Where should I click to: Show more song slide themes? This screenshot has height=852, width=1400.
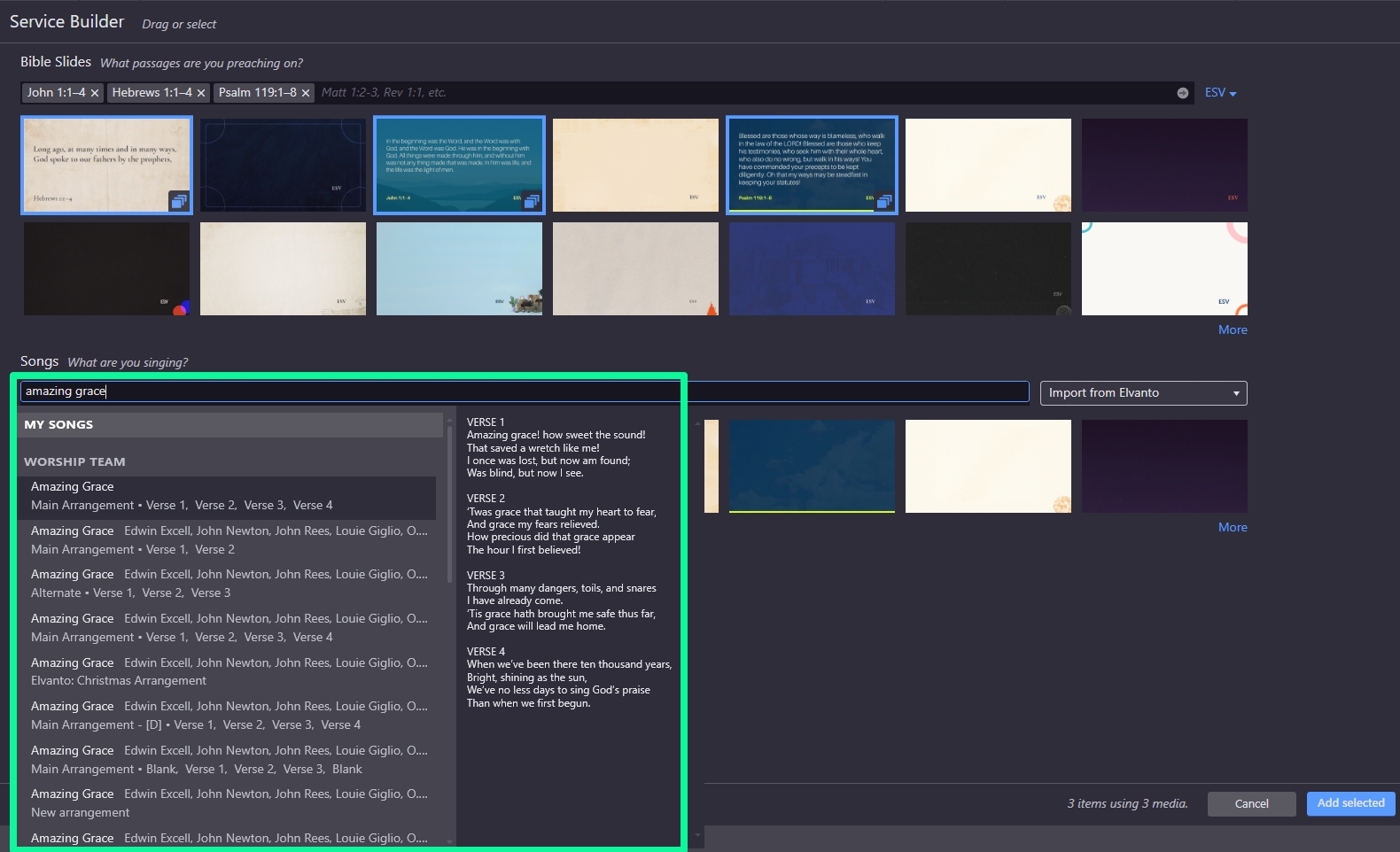coord(1233,527)
